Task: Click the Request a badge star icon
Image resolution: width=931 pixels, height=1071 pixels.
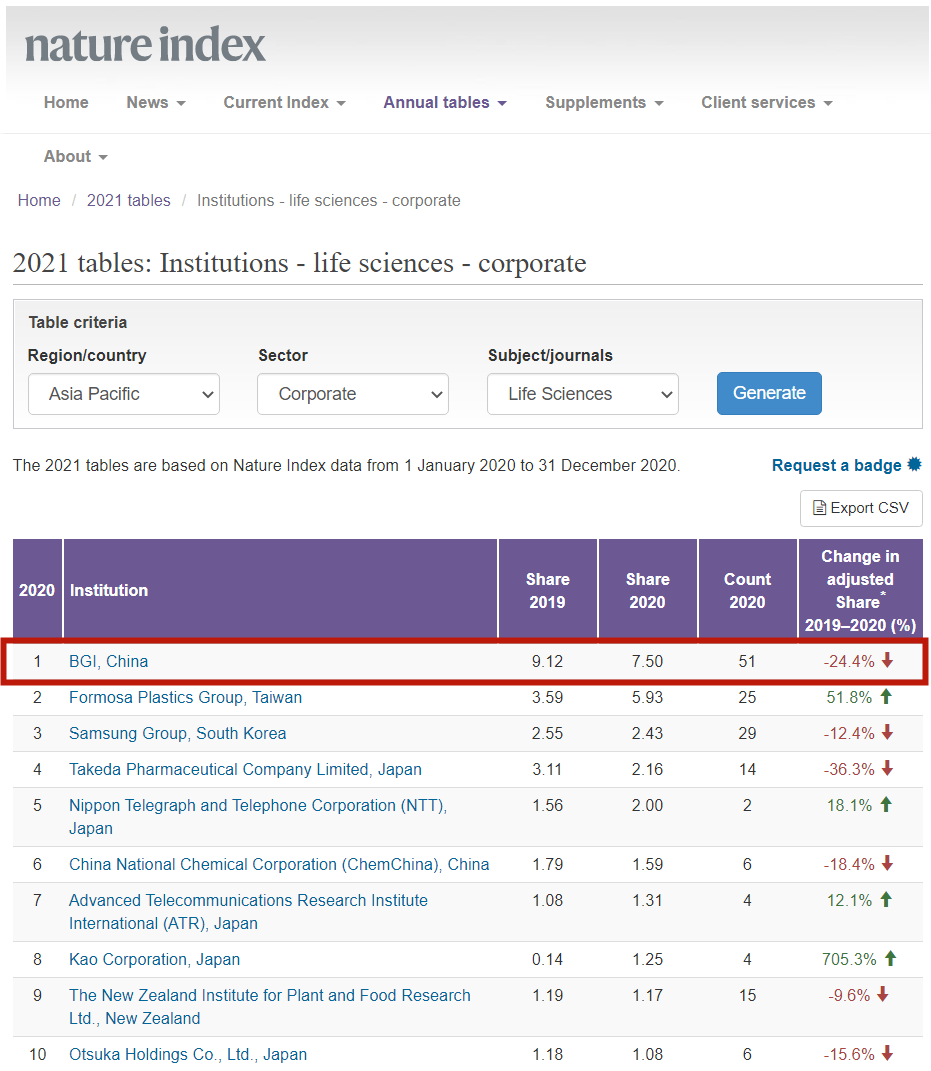Action: 915,464
